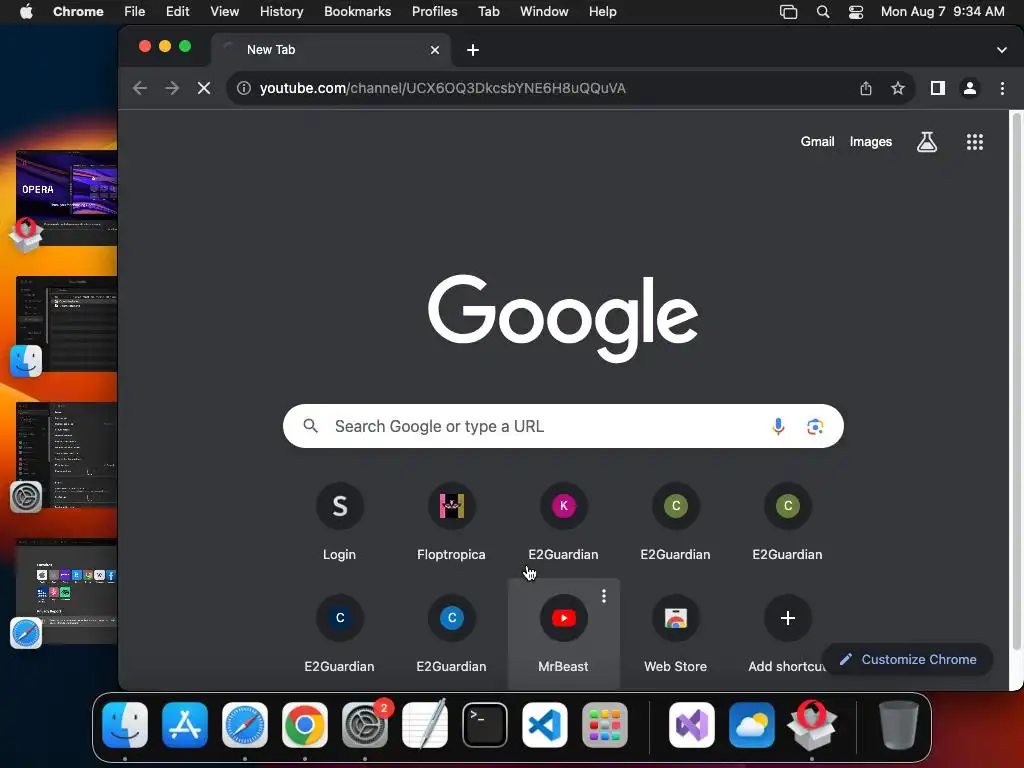Bookmark this tab with the star
This screenshot has height=768, width=1024.
(898, 88)
